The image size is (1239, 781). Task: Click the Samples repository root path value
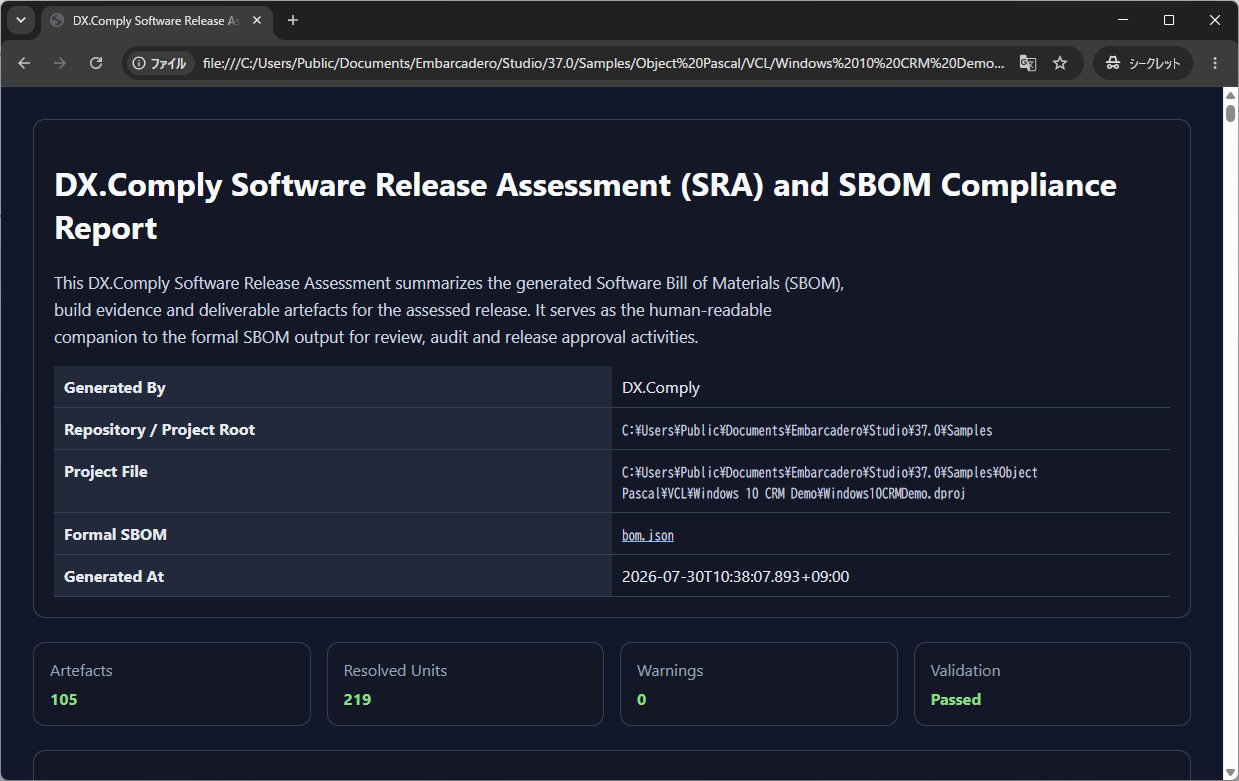tap(807, 431)
